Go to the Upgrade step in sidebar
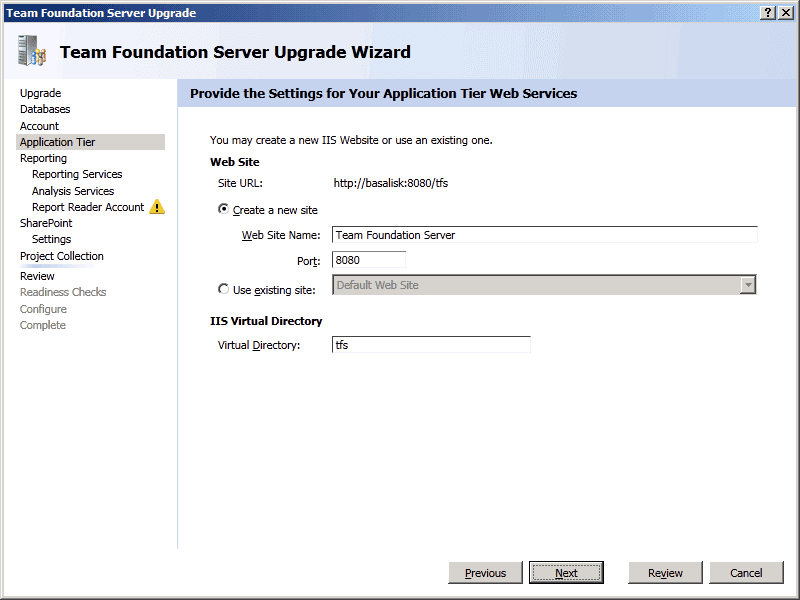 [x=40, y=93]
